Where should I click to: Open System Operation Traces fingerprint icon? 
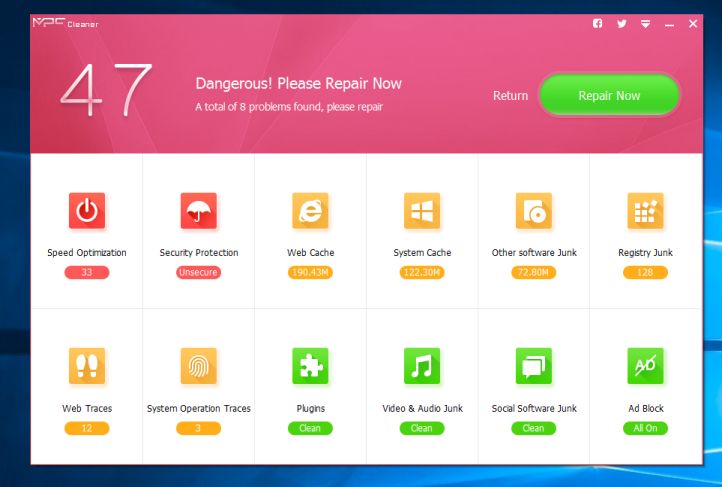[x=198, y=366]
